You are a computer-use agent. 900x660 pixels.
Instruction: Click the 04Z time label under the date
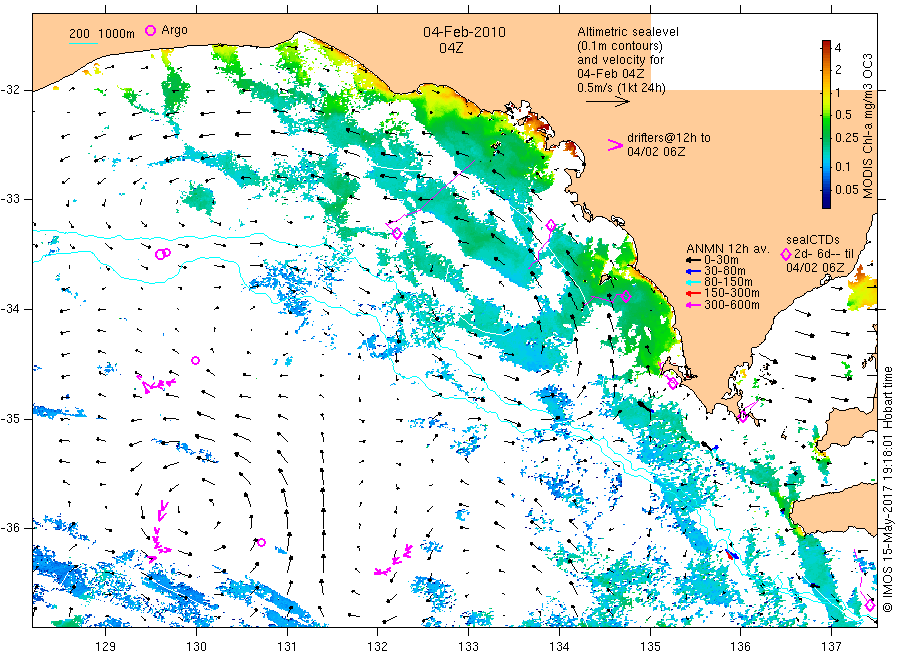(x=451, y=48)
